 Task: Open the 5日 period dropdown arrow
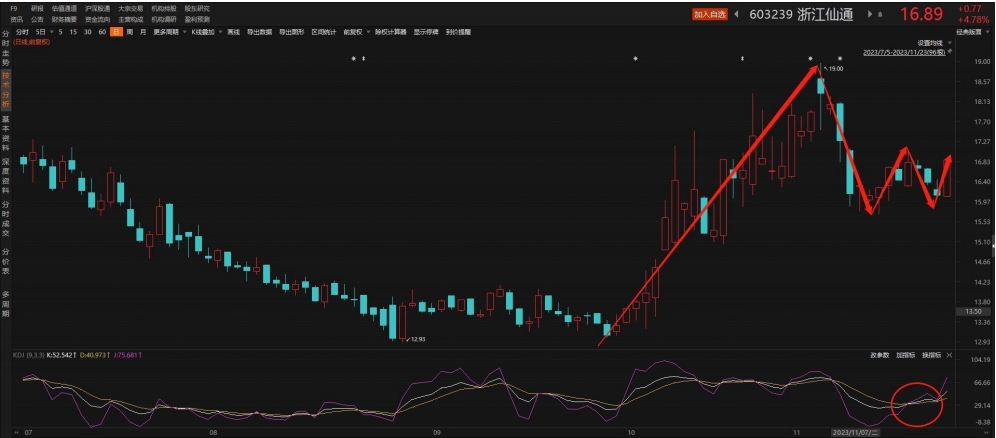(x=51, y=32)
